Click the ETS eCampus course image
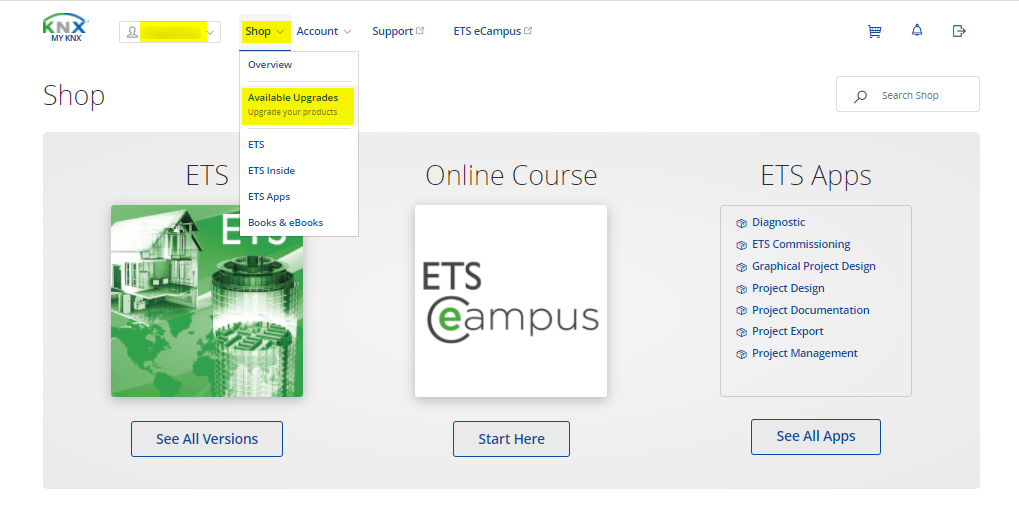This screenshot has width=1019, height=521. (511, 301)
